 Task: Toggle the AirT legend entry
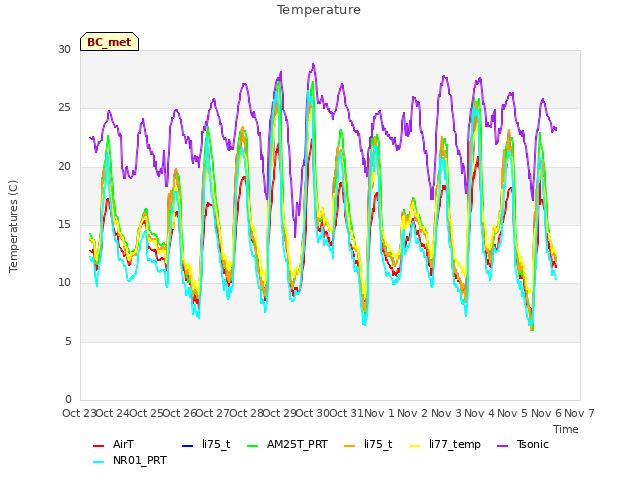[113, 444]
